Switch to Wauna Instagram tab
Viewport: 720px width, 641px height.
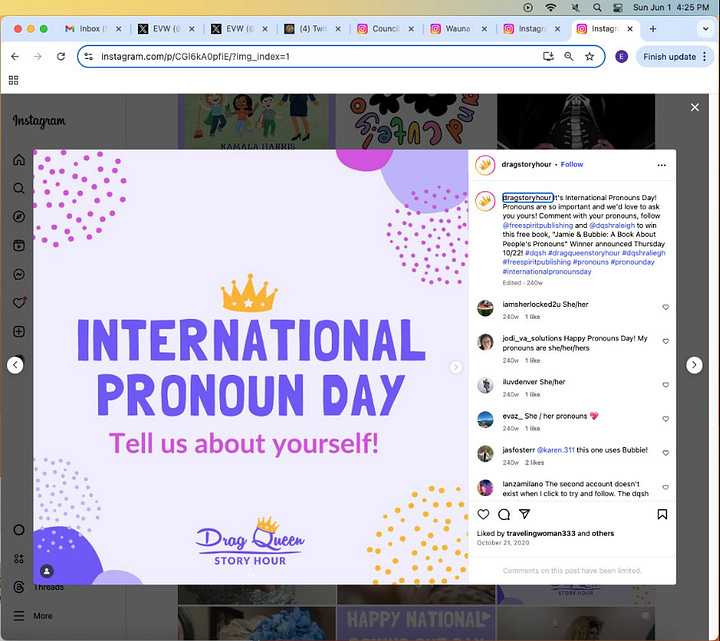point(453,28)
